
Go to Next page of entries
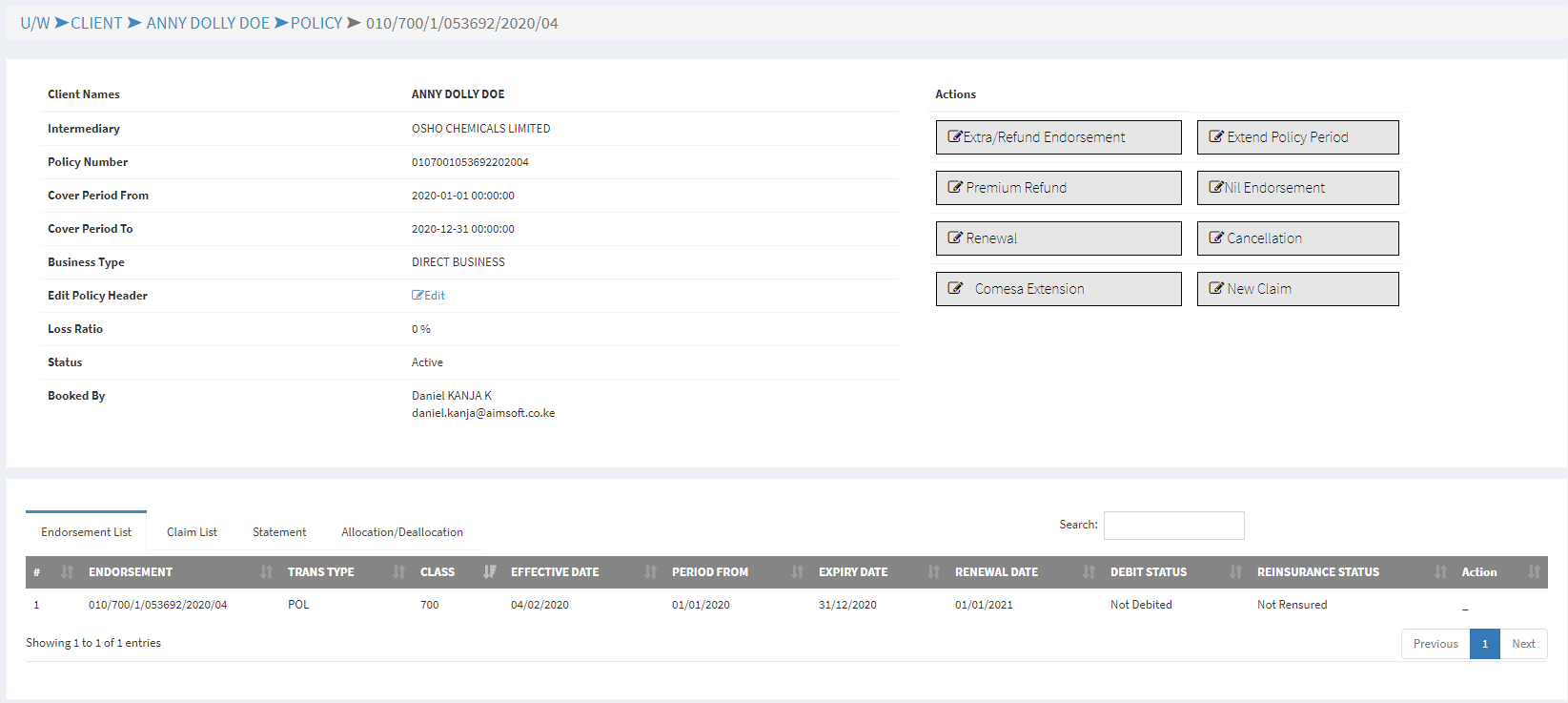[x=1523, y=644]
